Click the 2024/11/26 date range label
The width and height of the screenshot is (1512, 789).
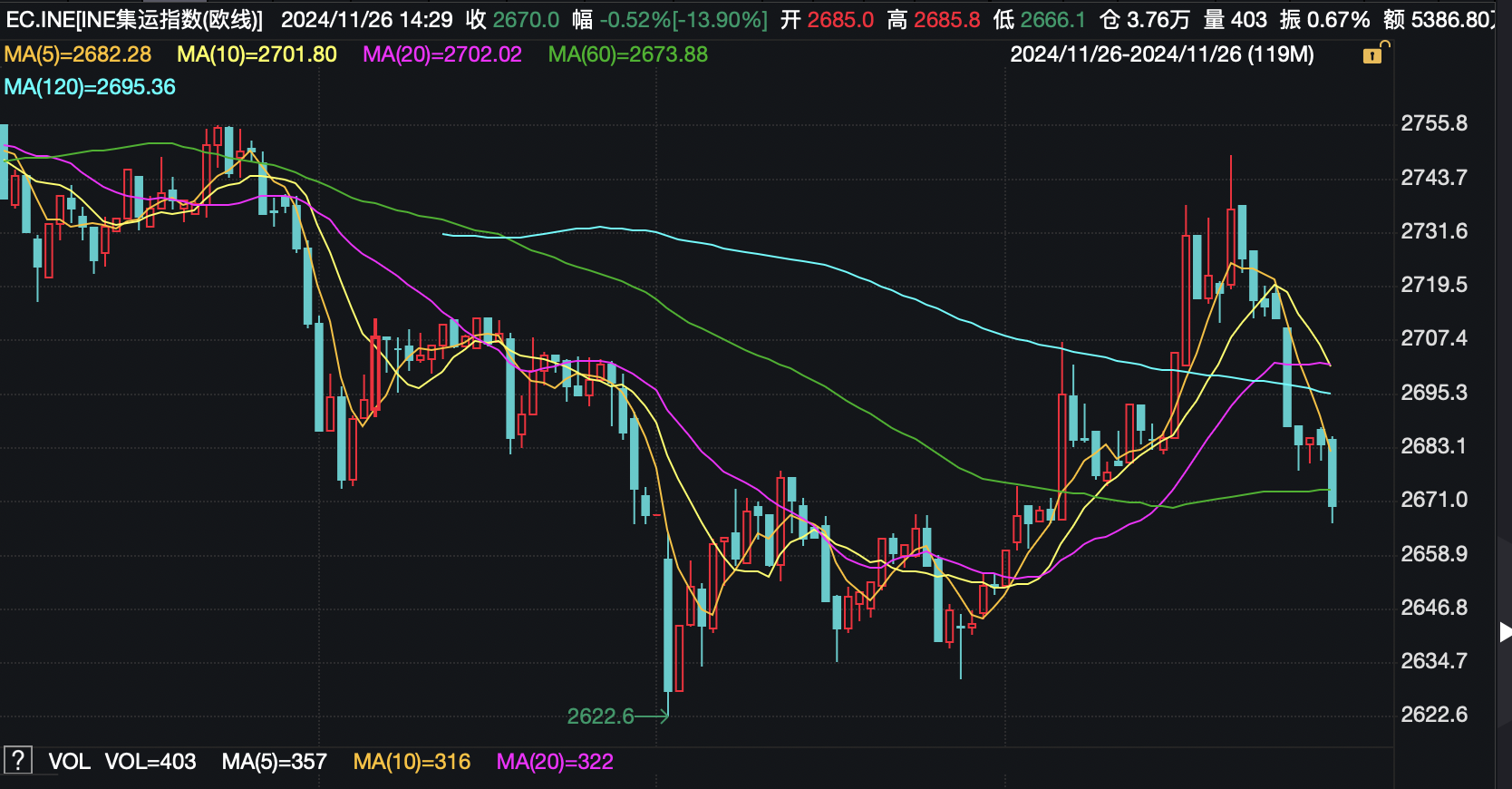(x=1161, y=54)
